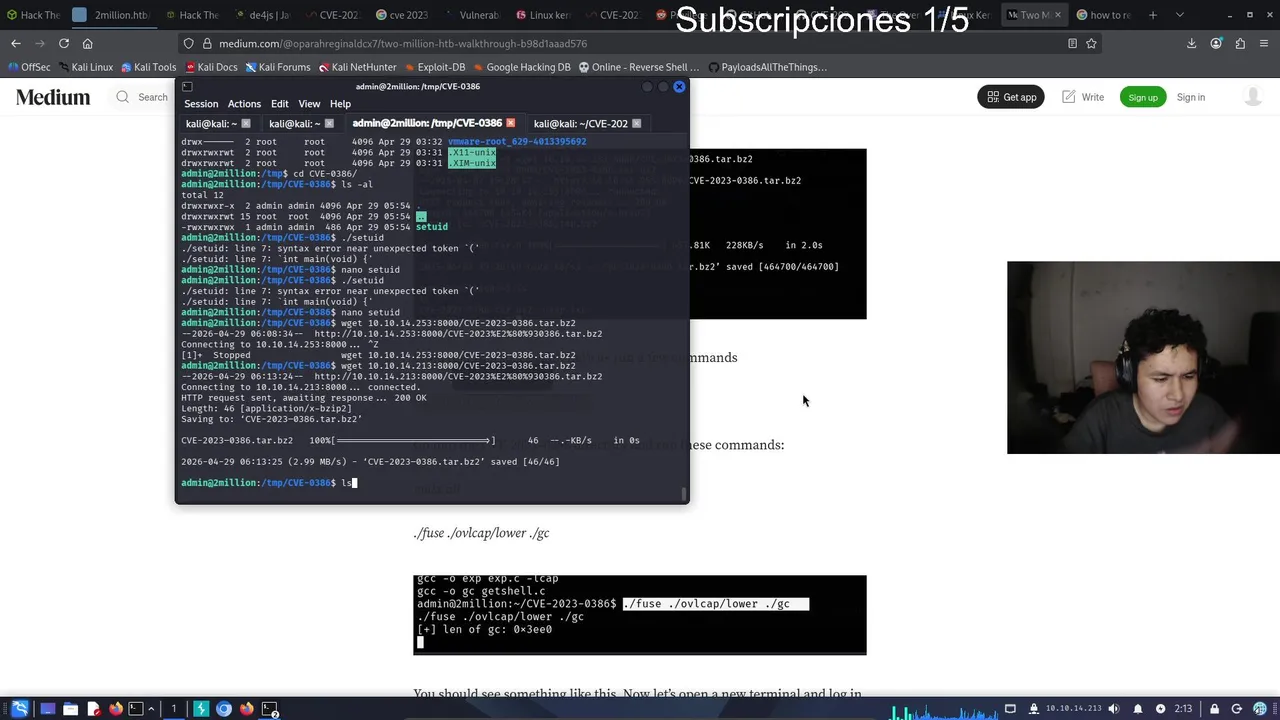The height and width of the screenshot is (720, 1280).
Task: Click the bottom terminal screenshot in the article
Action: coord(640,615)
